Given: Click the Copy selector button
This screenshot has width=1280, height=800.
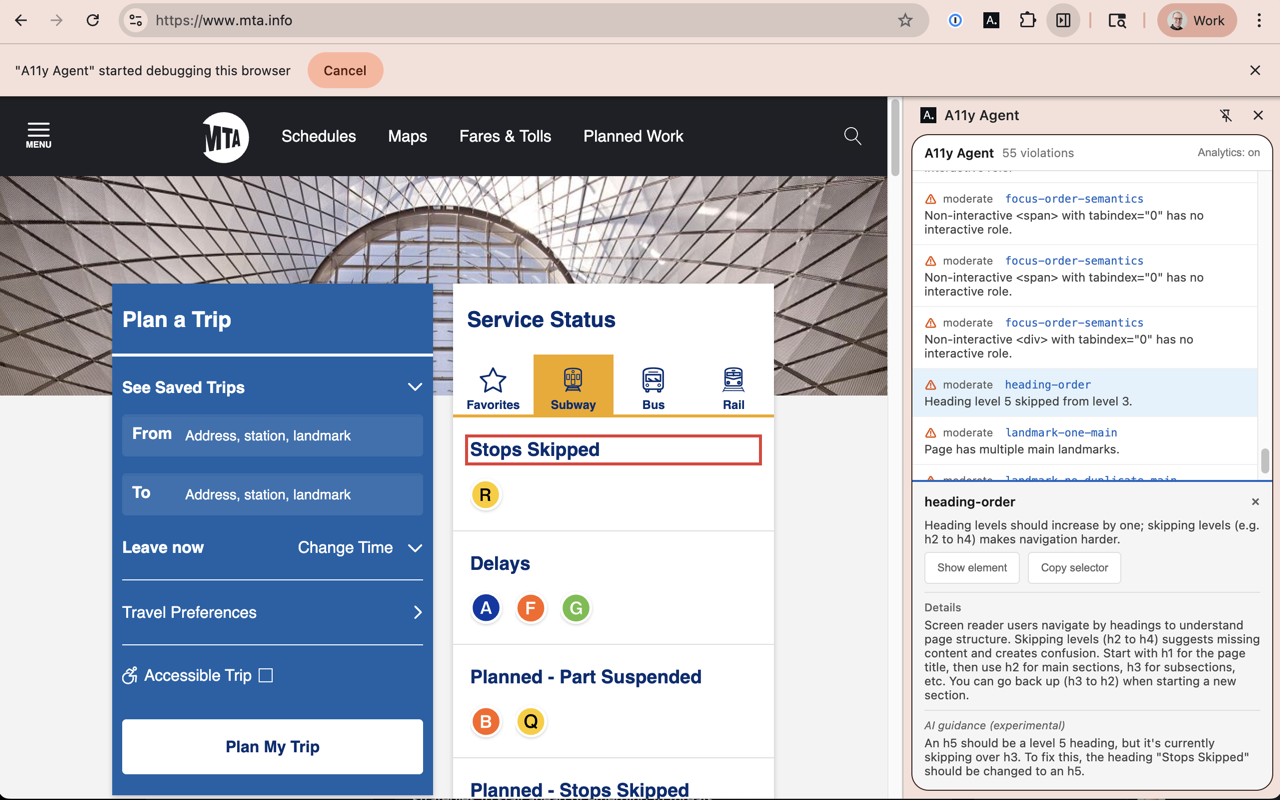Looking at the screenshot, I should coord(1074,568).
